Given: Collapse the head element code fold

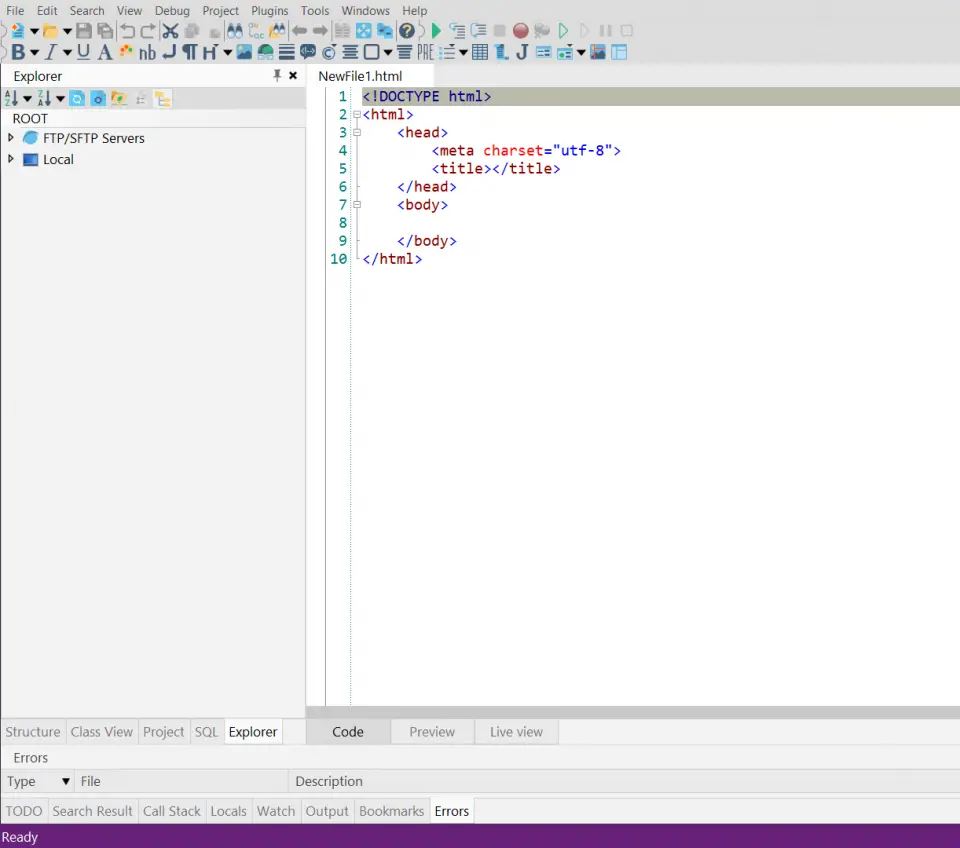Looking at the screenshot, I should pos(357,132).
